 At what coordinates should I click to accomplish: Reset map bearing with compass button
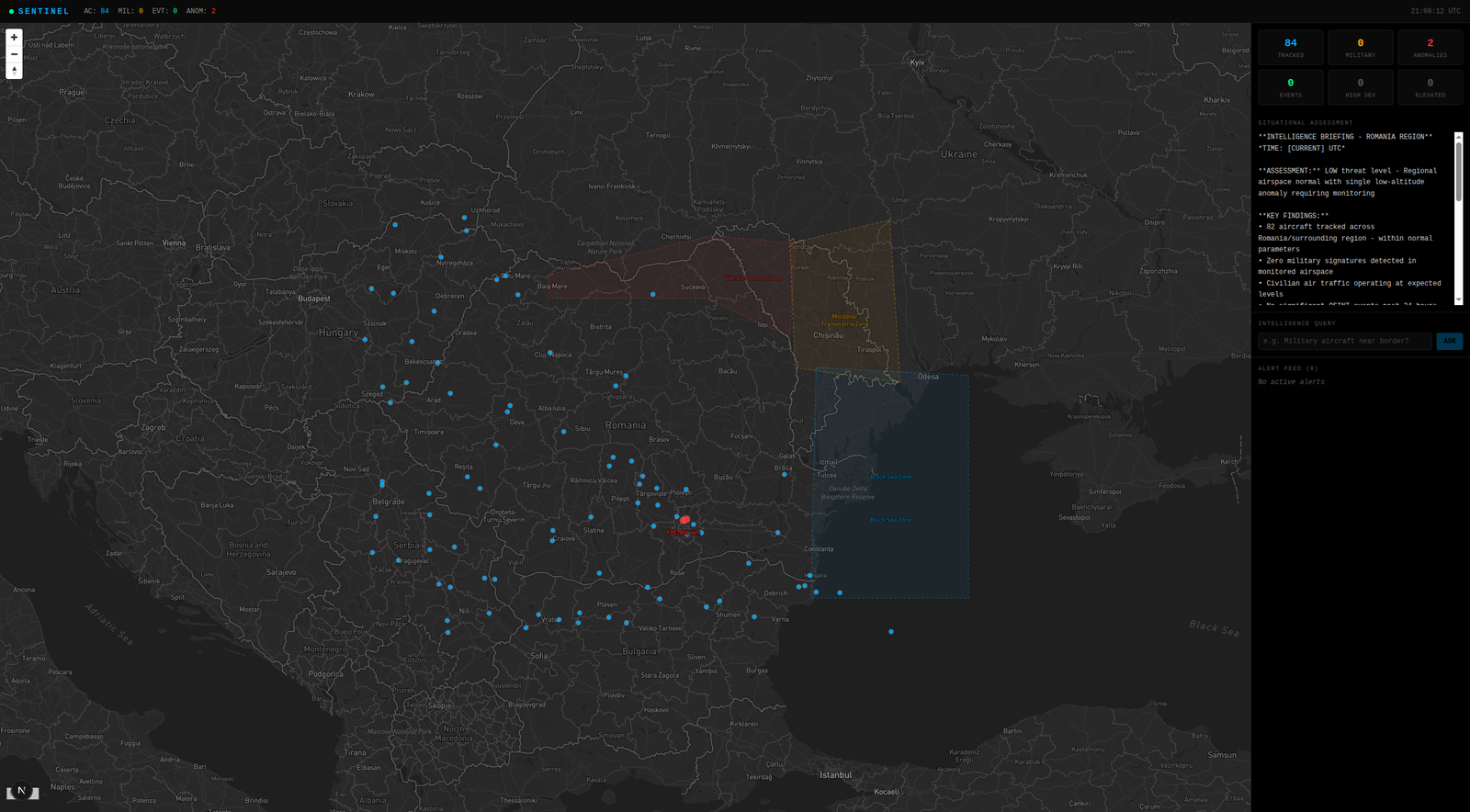point(14,71)
